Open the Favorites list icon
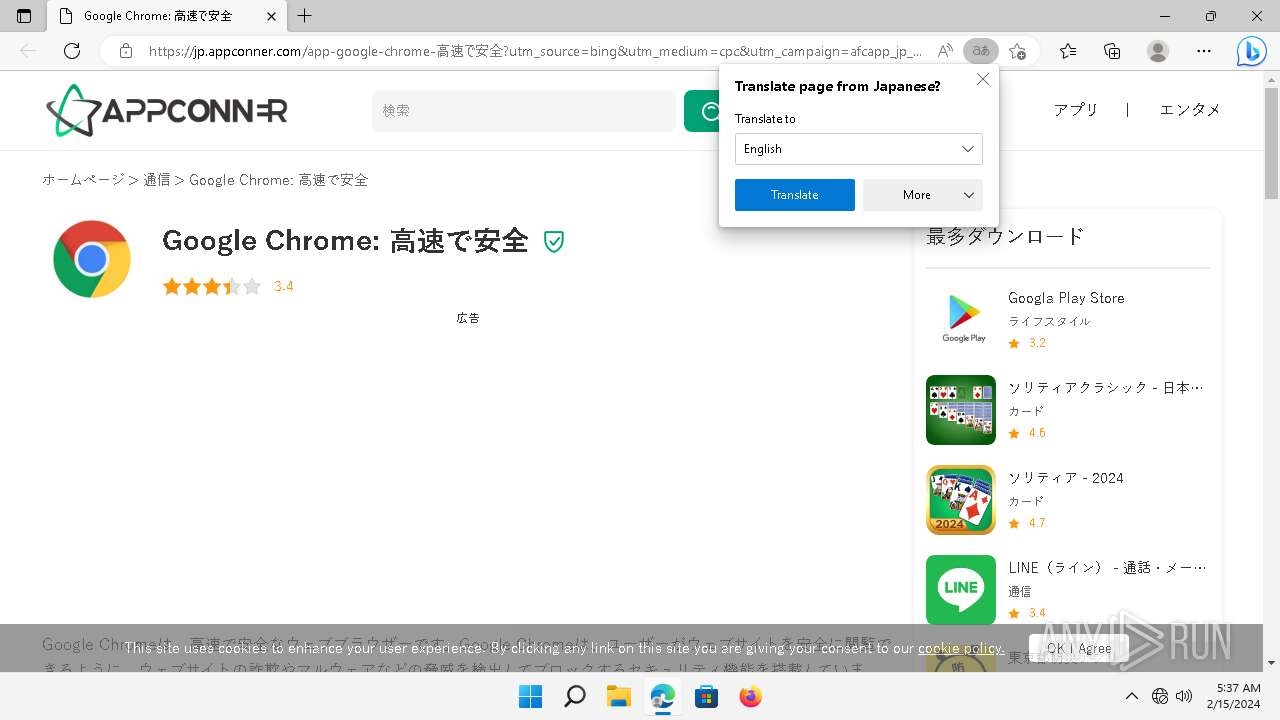 point(1068,51)
